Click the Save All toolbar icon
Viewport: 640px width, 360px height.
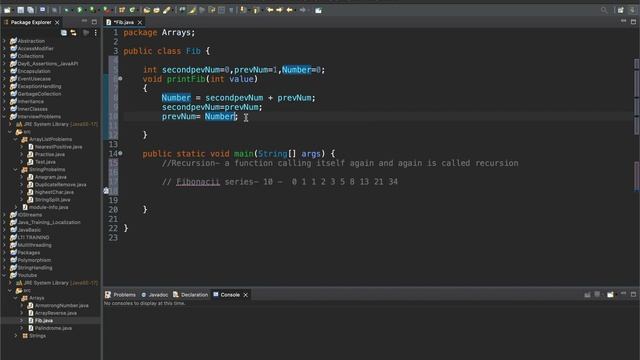[30, 10]
